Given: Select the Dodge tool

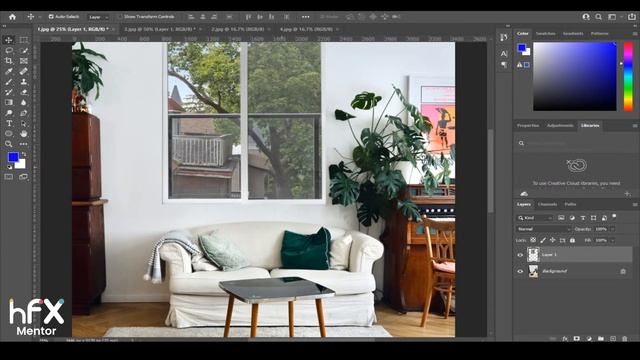Looking at the screenshot, I should (x=9, y=113).
